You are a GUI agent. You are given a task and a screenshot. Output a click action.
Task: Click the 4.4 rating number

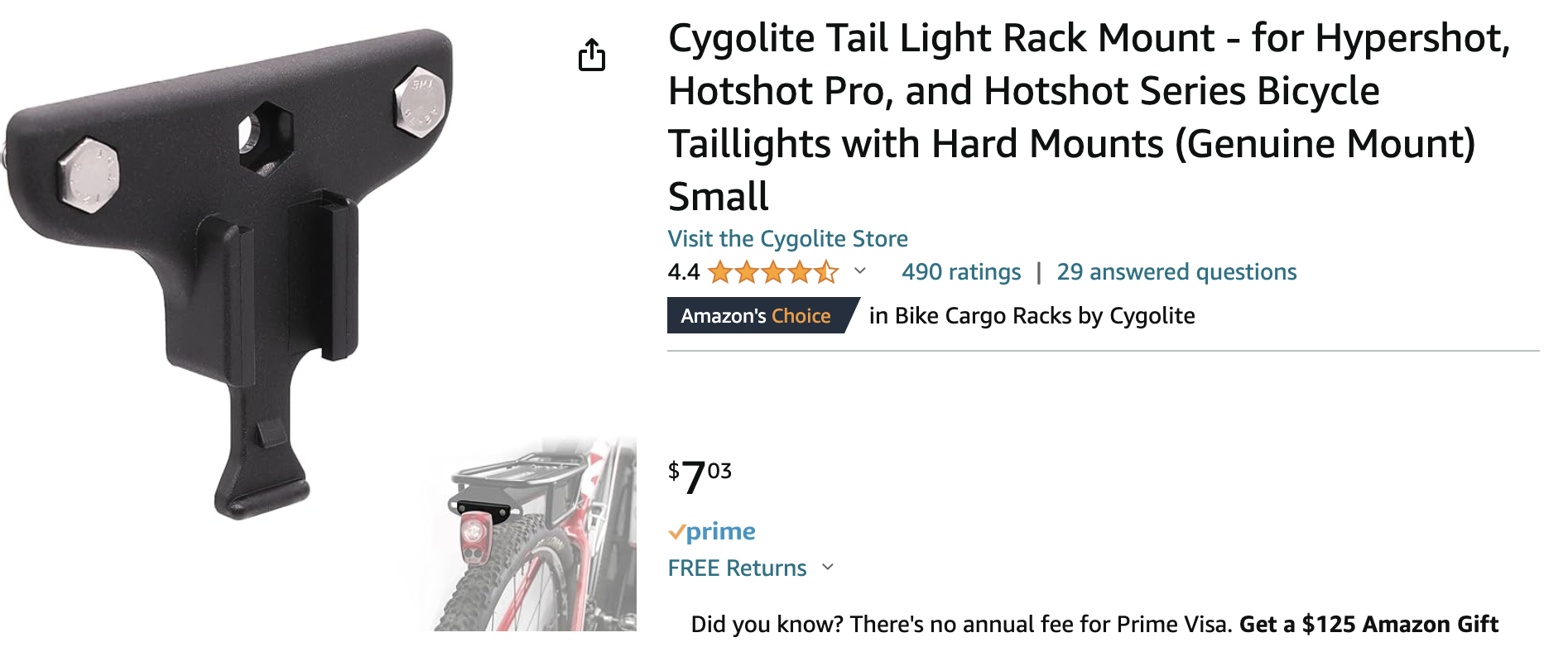point(683,272)
